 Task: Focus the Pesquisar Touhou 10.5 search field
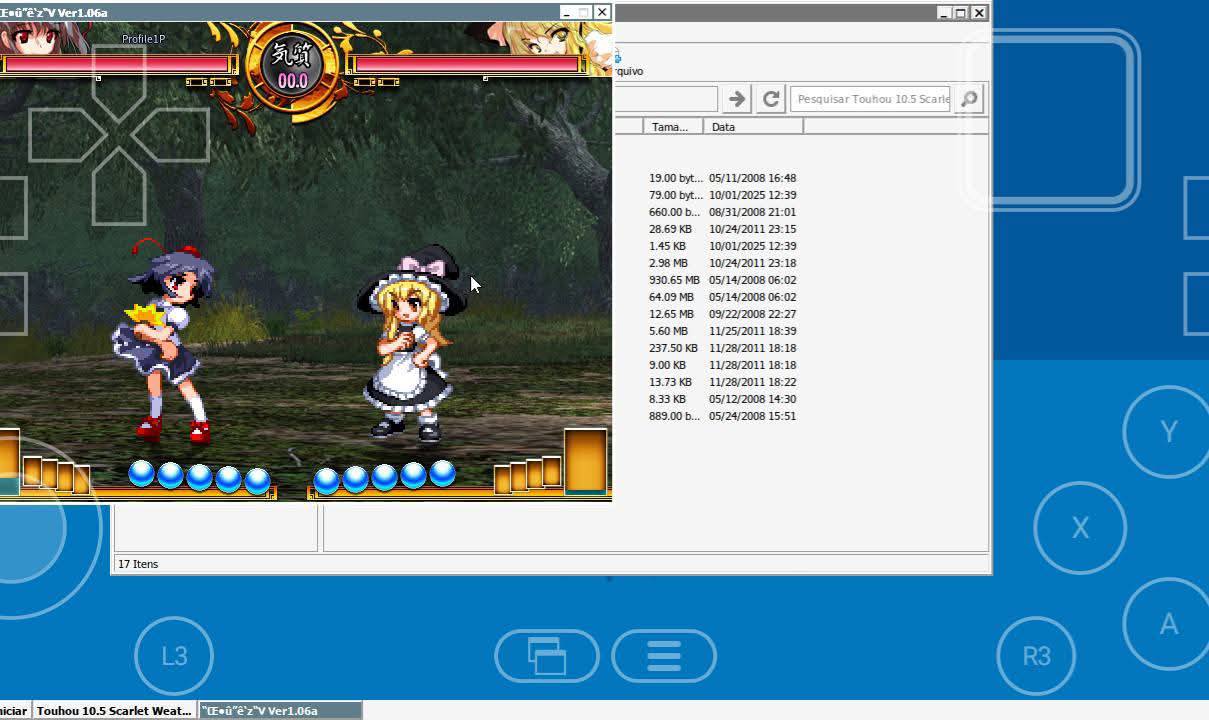tap(872, 98)
